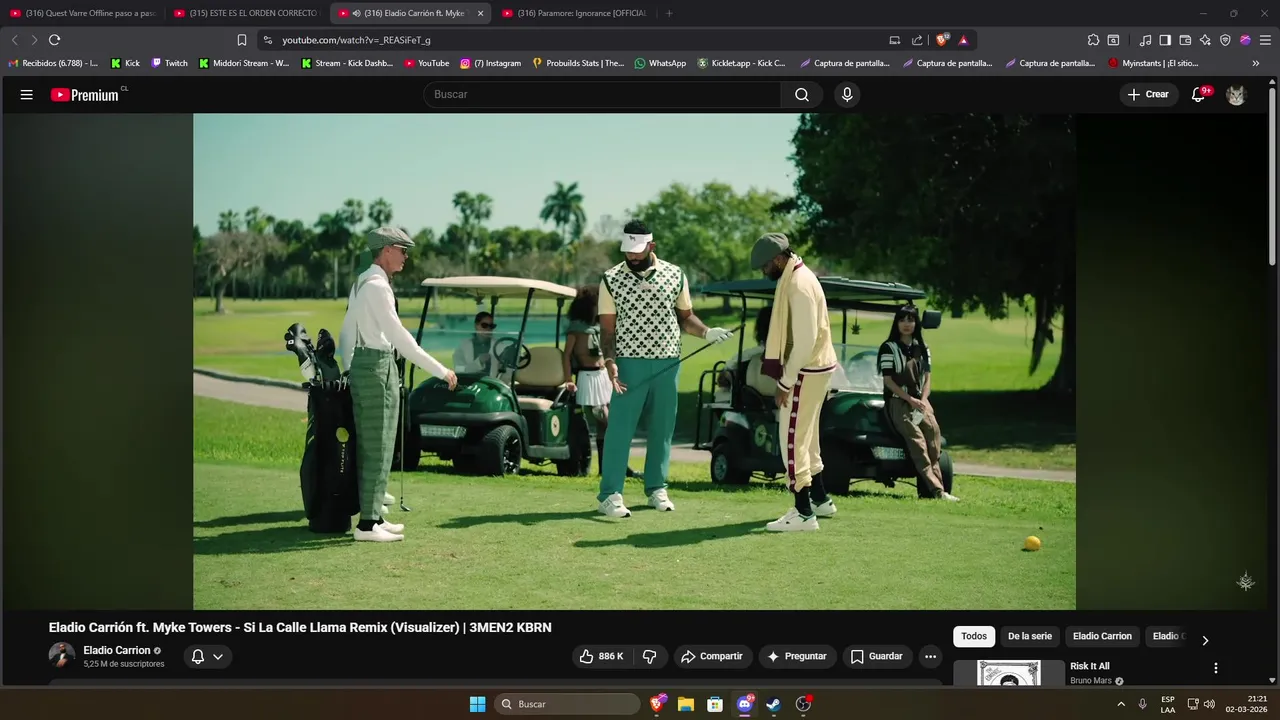Reload the page in browser toolbar

(x=54, y=40)
